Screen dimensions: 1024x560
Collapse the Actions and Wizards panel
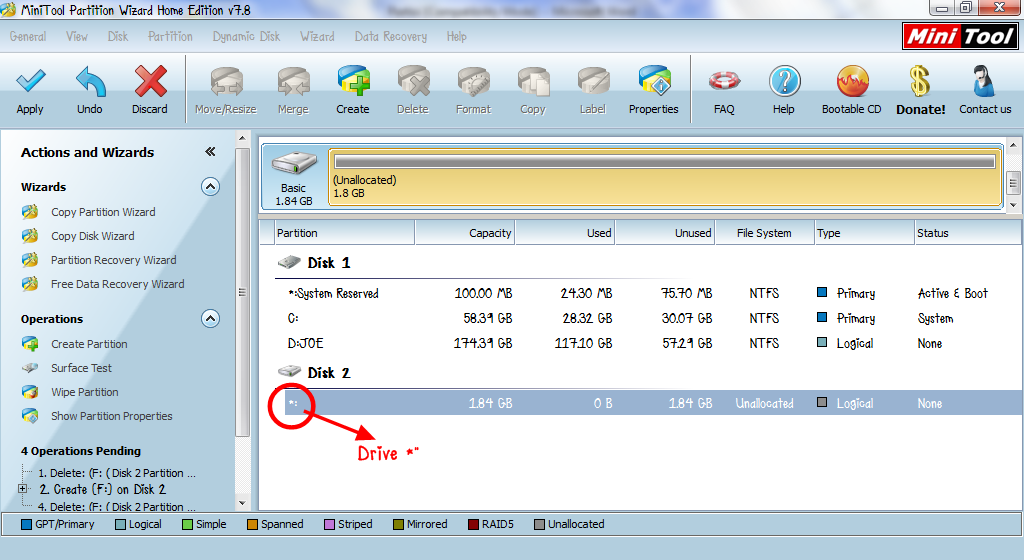pos(210,151)
